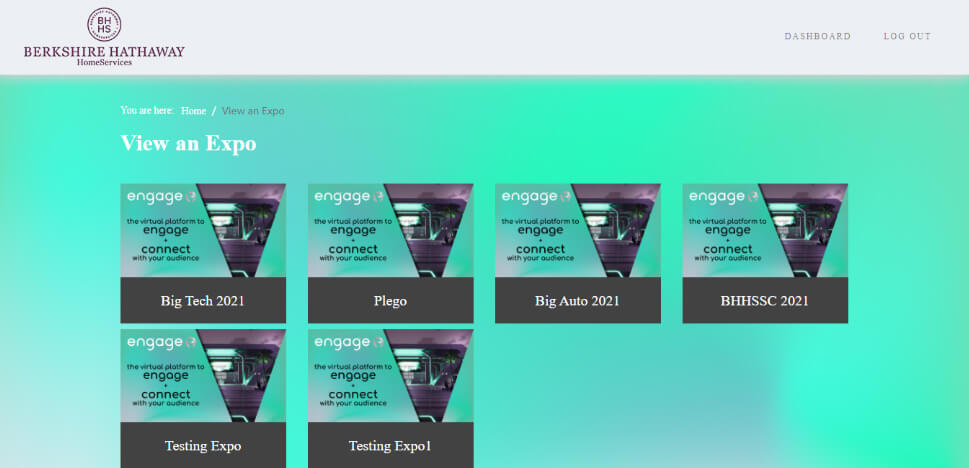Viewport: 969px width, 468px height.
Task: Click the 'You are here:' text
Action: (147, 110)
